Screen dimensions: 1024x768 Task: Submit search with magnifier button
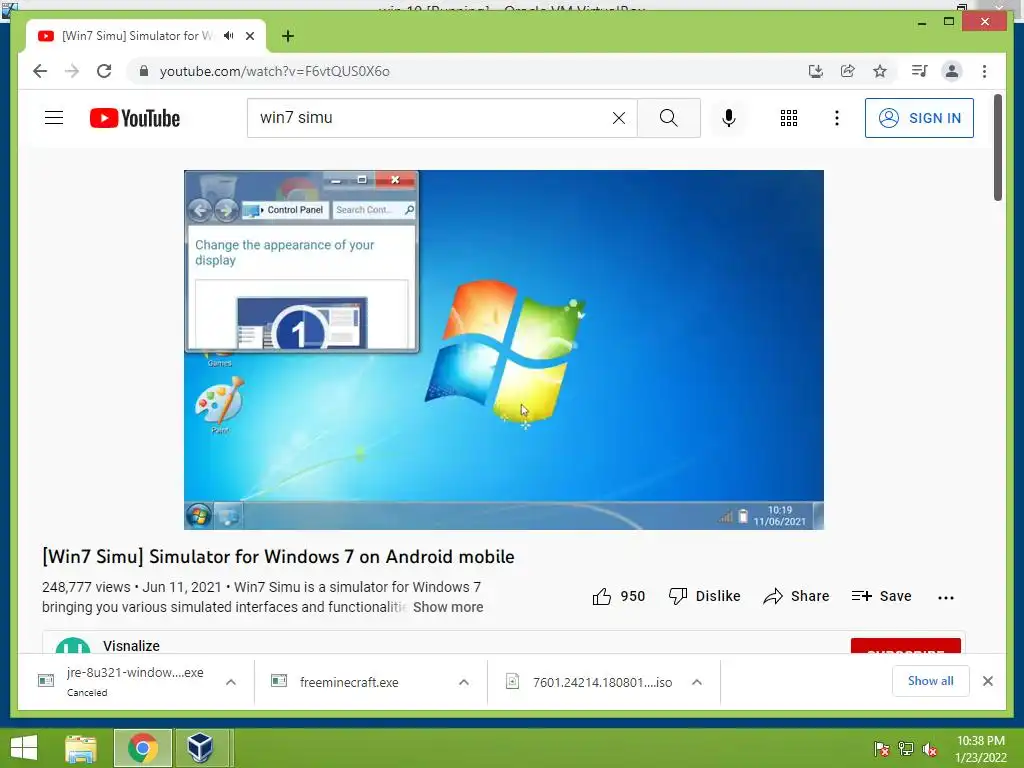tap(669, 118)
